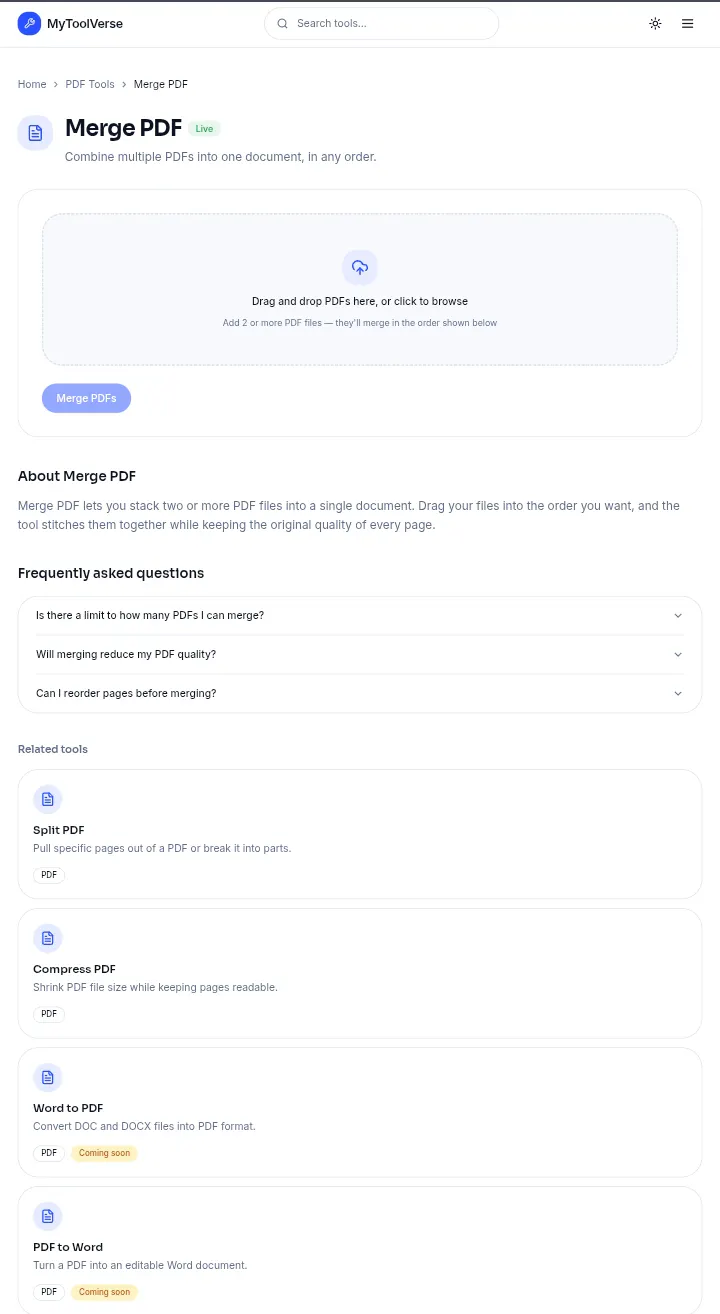The height and width of the screenshot is (1314, 720).
Task: Click the Merge PDF document icon beside the title
Action: [x=36, y=133]
